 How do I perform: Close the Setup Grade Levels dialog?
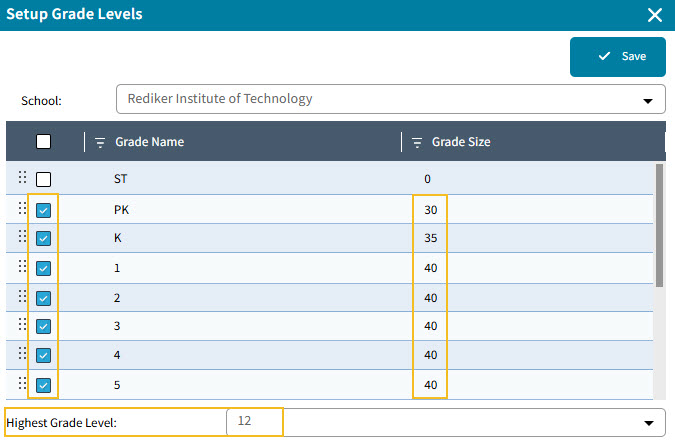[654, 15]
